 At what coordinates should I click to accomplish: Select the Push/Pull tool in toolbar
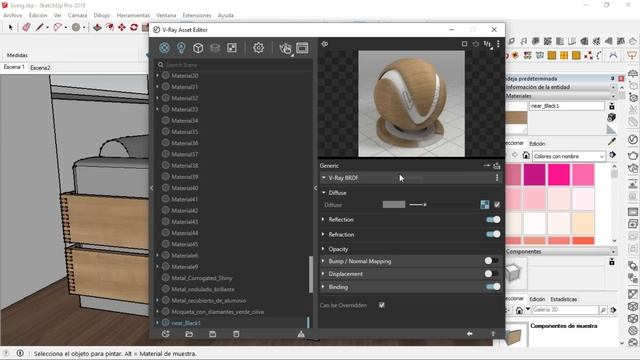[97, 27]
